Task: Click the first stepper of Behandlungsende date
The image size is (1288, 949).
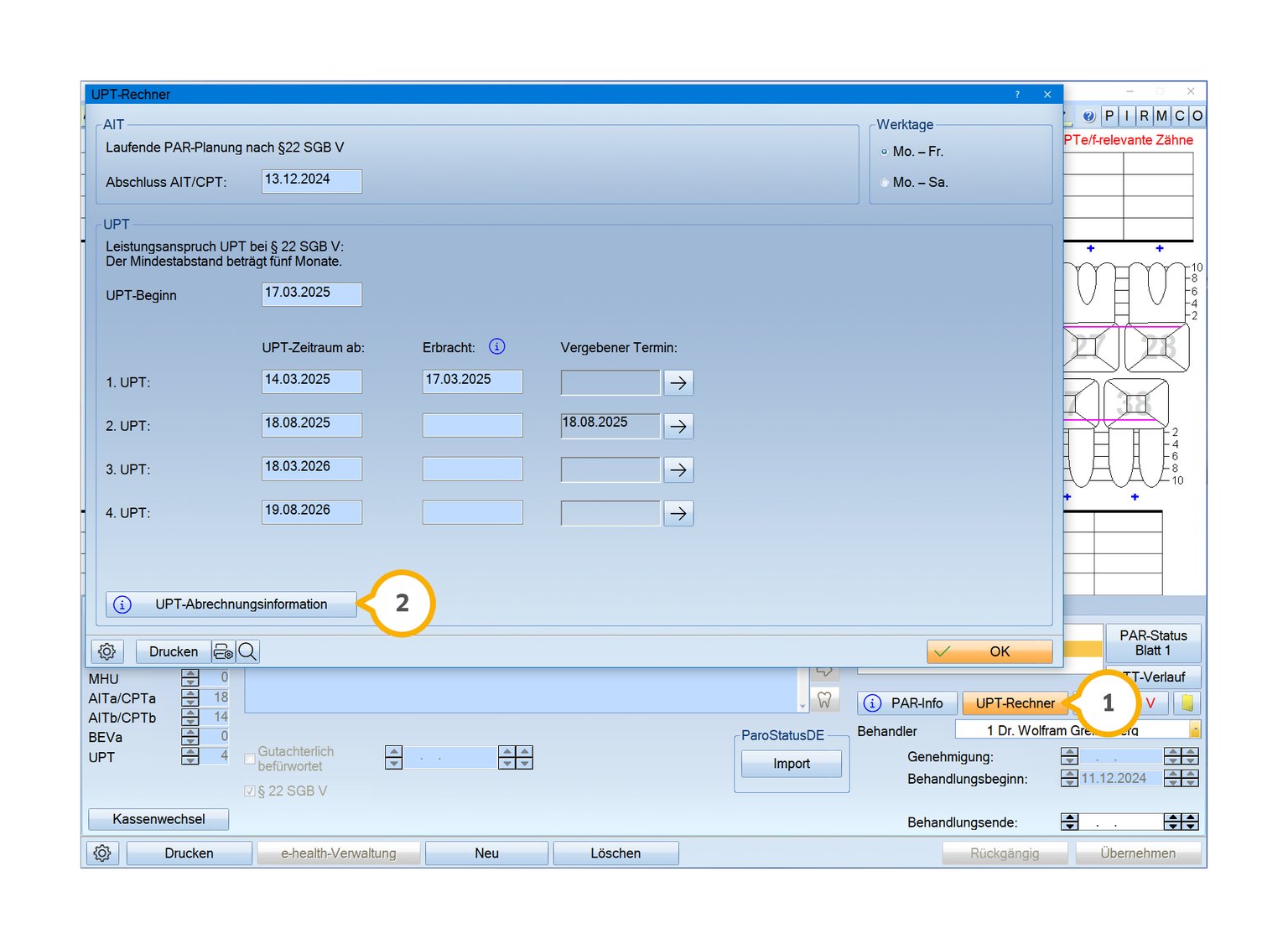Action: coord(1069,822)
